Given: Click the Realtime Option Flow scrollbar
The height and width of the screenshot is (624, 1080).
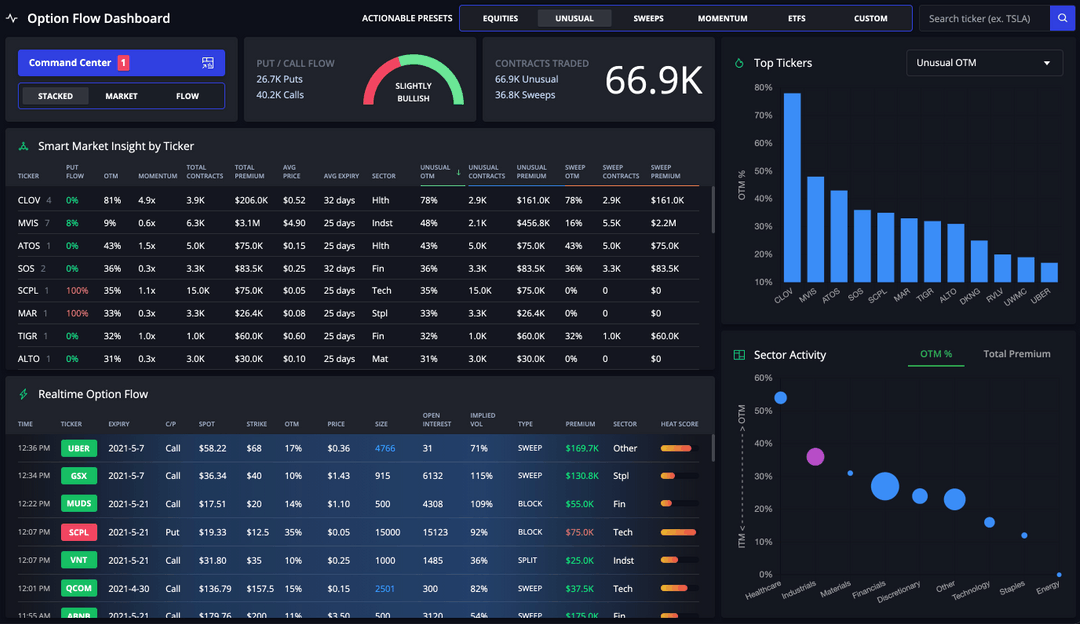Looking at the screenshot, I should 712,448.
